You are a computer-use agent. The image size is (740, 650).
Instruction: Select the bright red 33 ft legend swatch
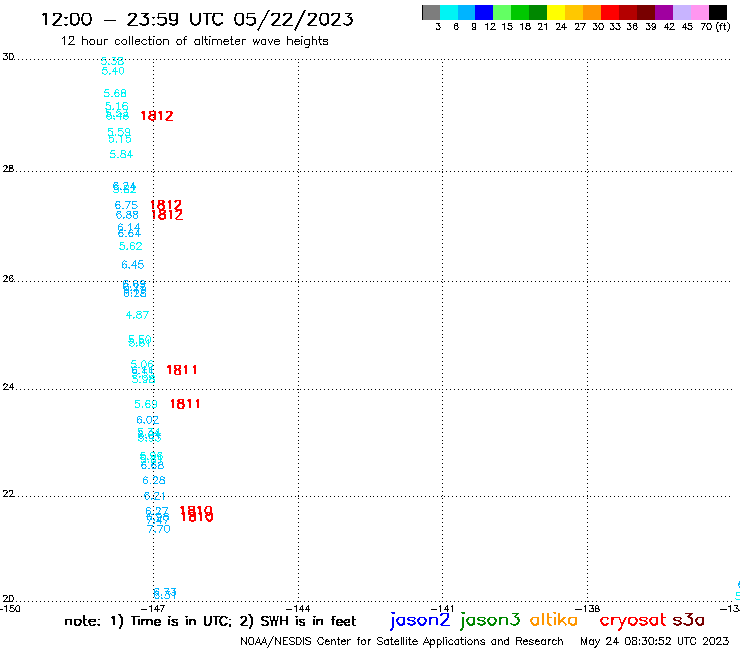[610, 12]
